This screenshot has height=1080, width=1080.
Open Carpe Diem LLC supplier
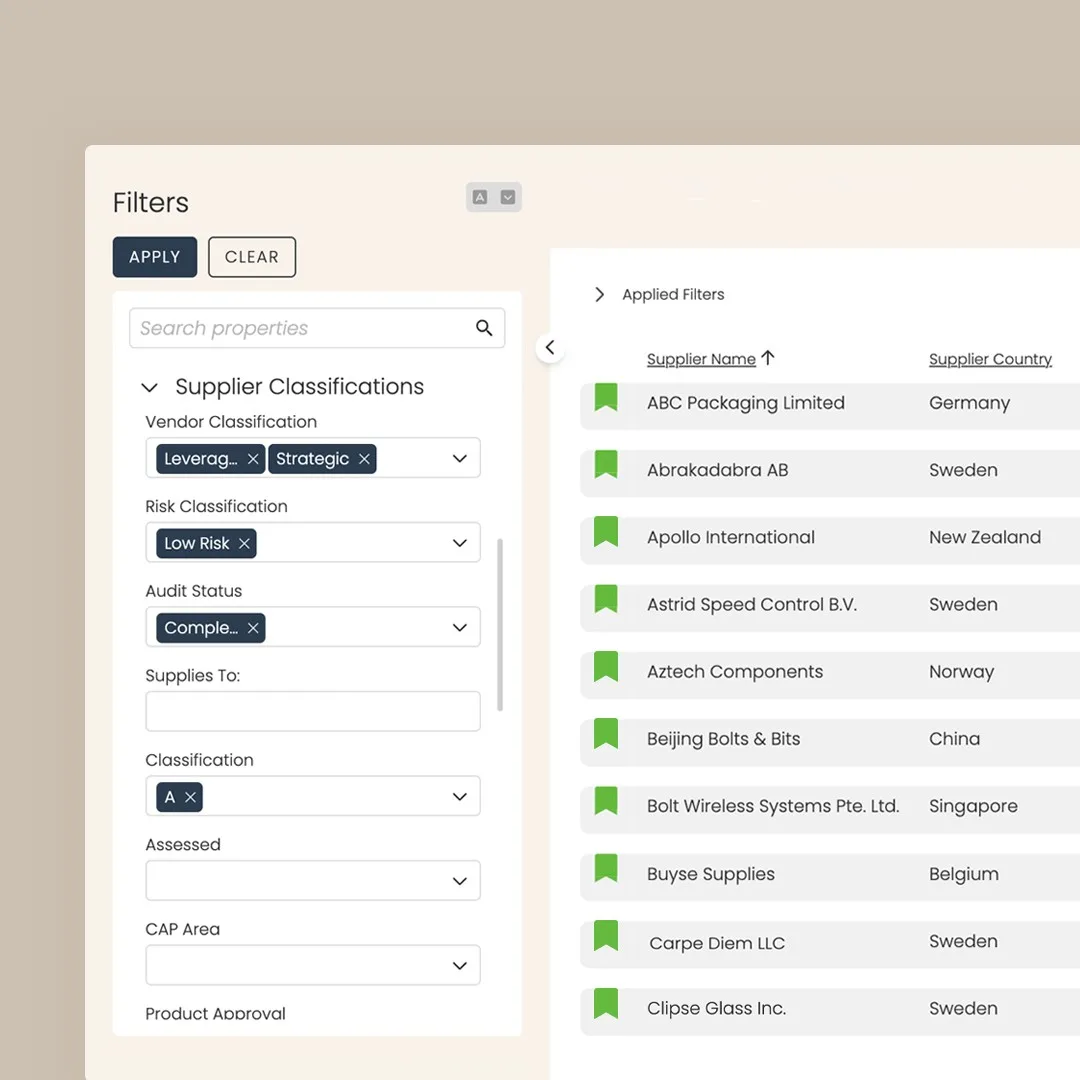[x=717, y=943]
